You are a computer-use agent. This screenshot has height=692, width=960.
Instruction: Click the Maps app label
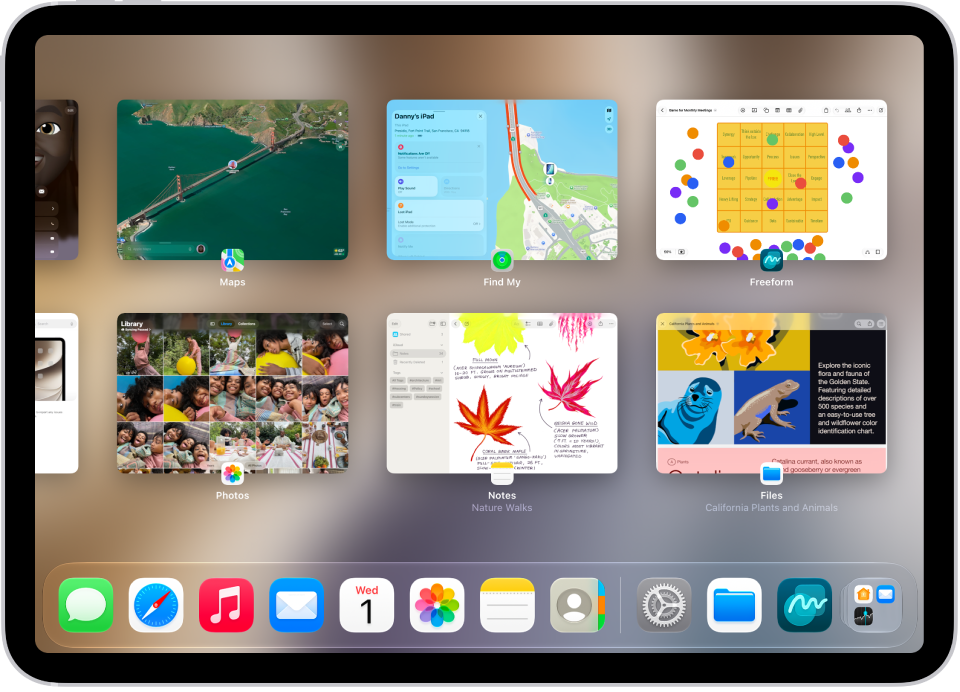232,282
